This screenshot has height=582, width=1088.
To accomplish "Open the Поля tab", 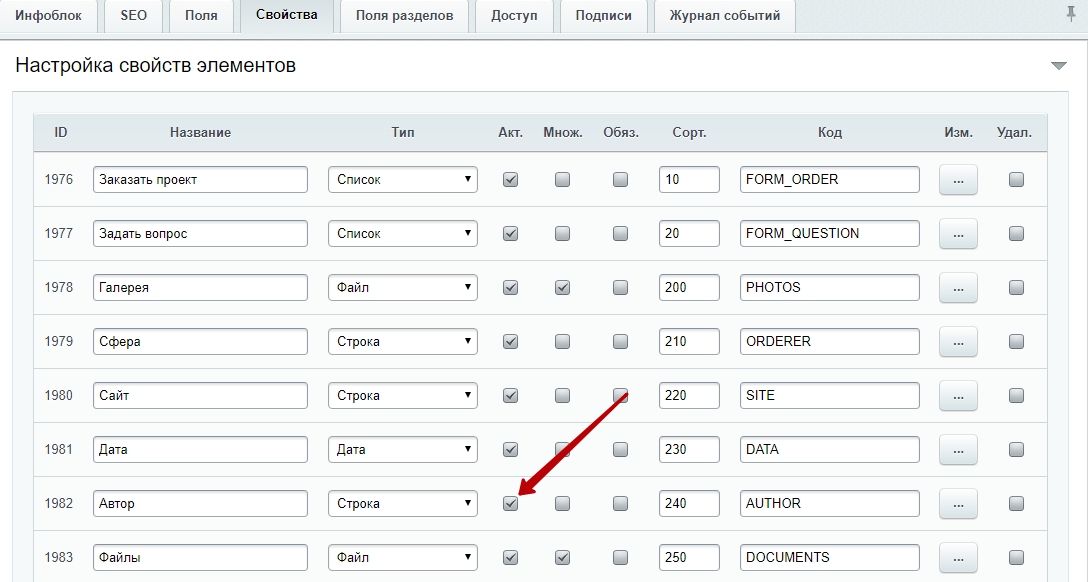I will click(x=201, y=15).
